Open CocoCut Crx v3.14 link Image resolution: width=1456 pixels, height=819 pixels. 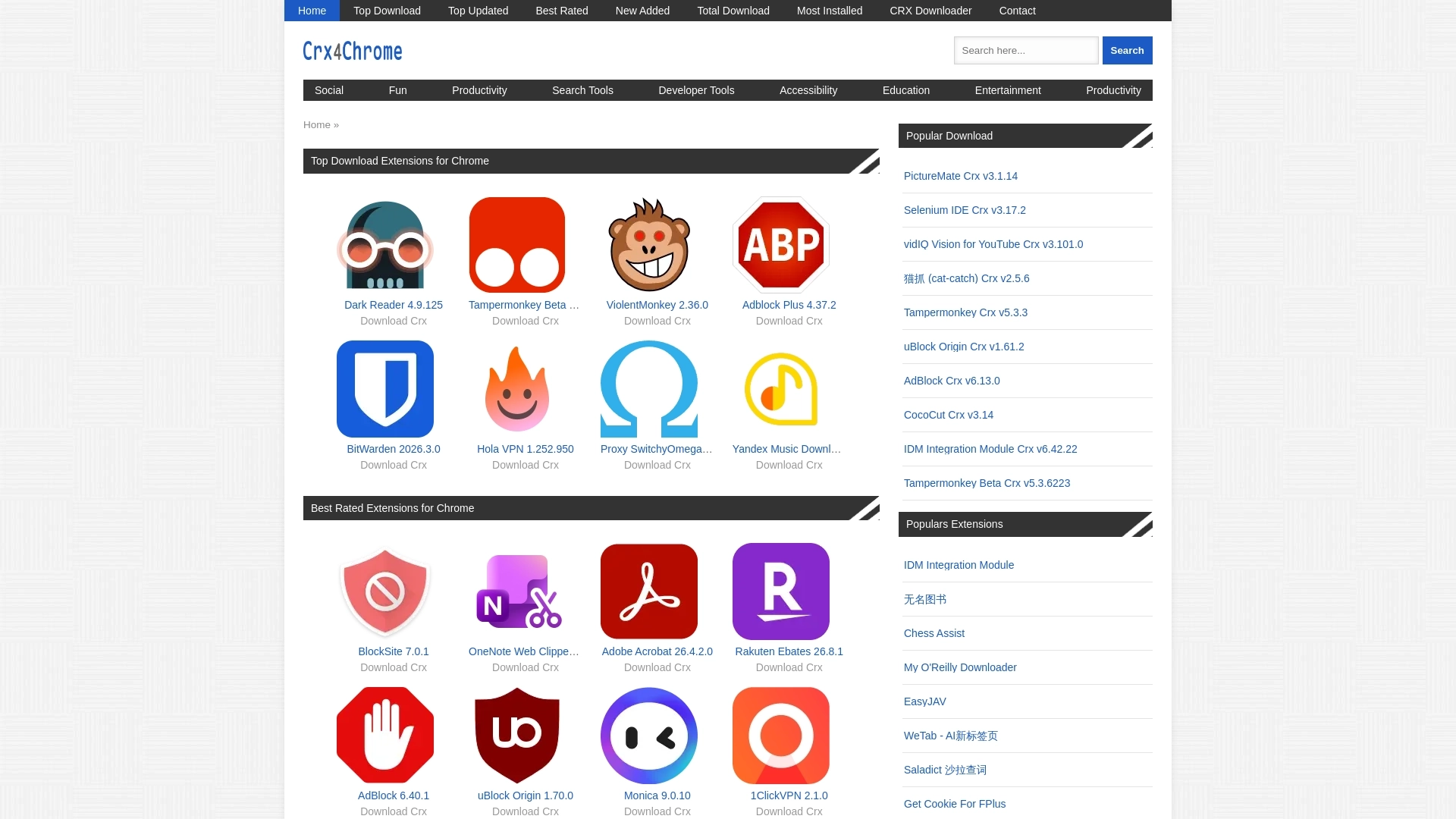949,415
